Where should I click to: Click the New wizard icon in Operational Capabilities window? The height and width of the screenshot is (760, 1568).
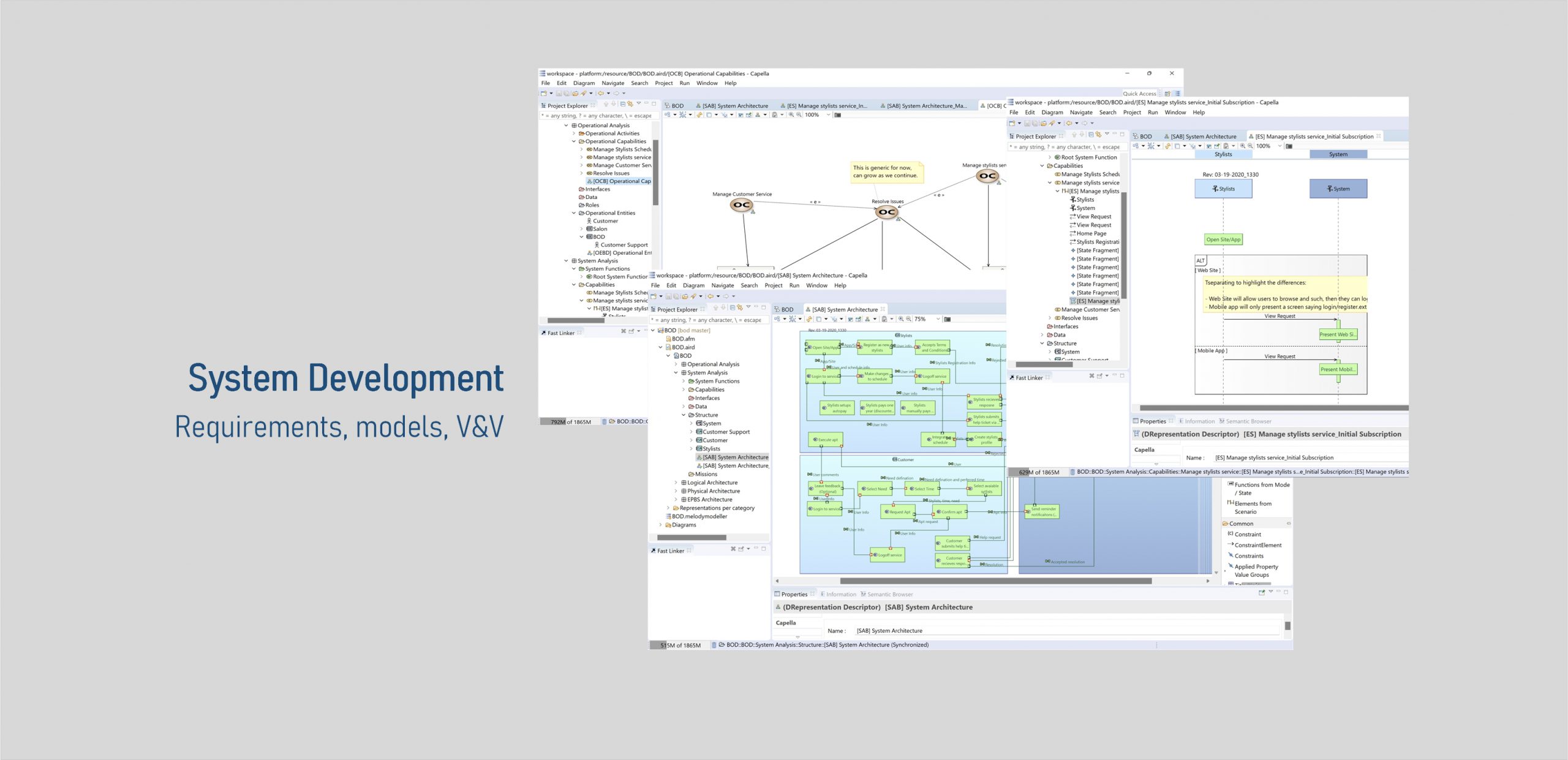pos(544,94)
